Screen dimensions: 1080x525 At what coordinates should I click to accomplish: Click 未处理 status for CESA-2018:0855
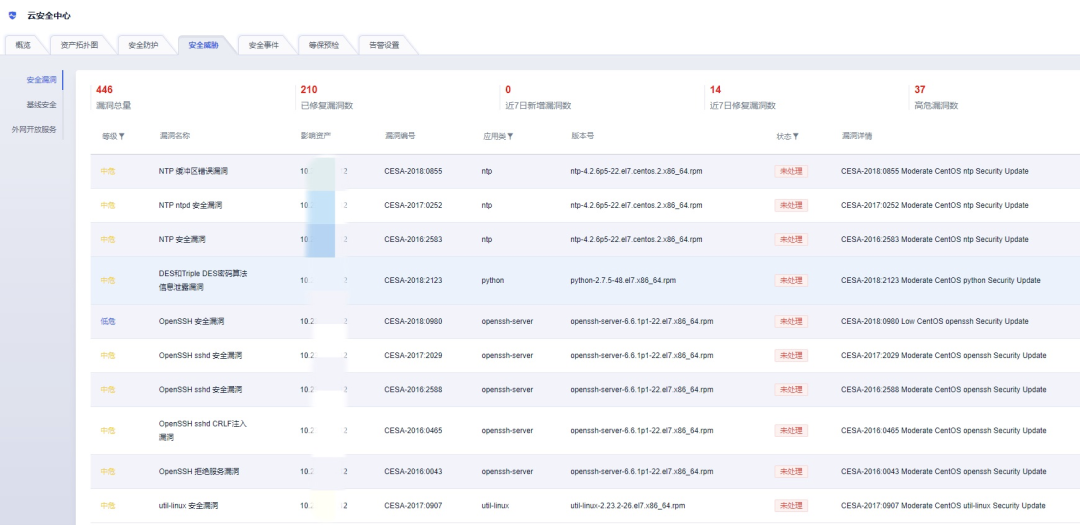(790, 171)
